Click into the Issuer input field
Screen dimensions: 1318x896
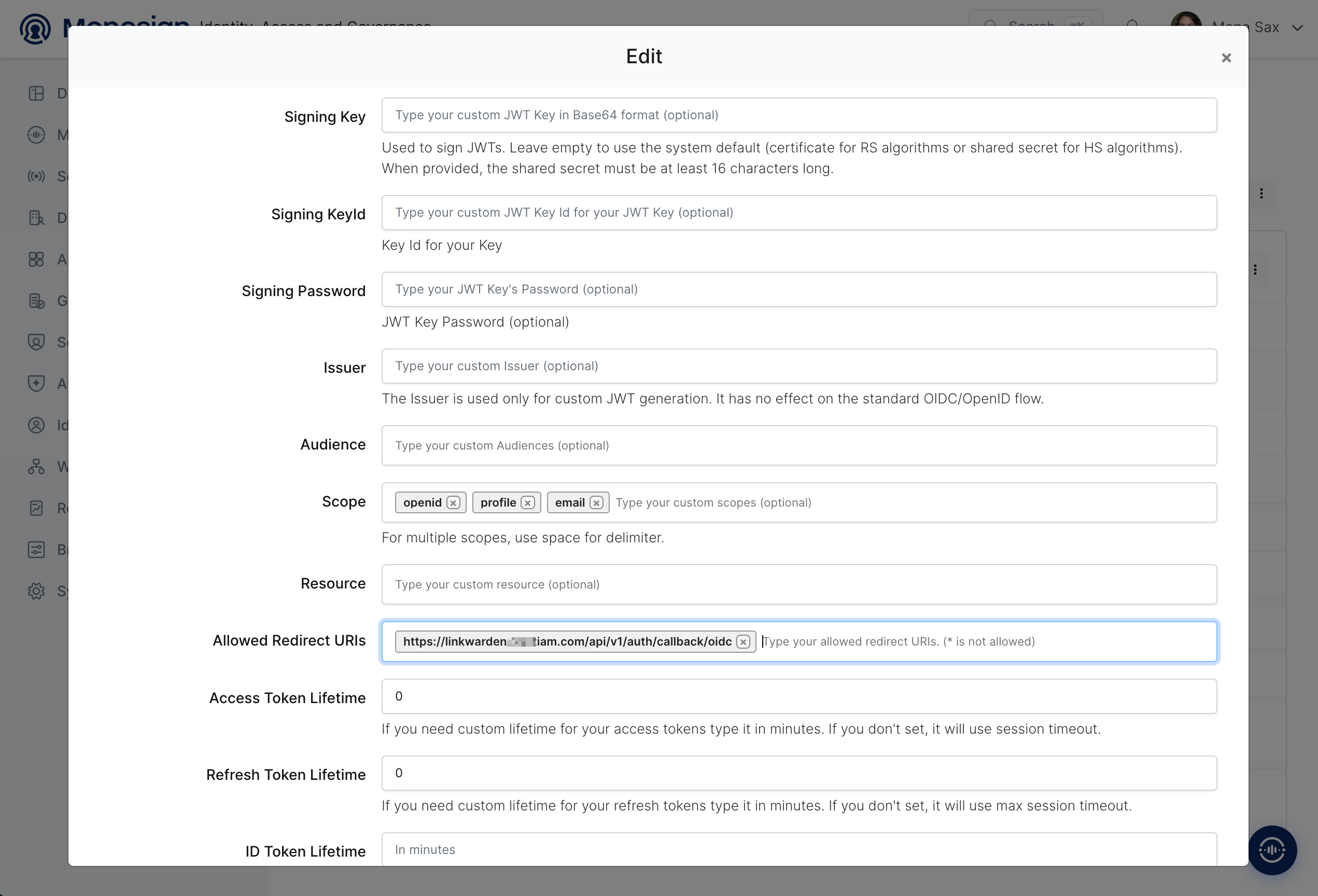(798, 366)
